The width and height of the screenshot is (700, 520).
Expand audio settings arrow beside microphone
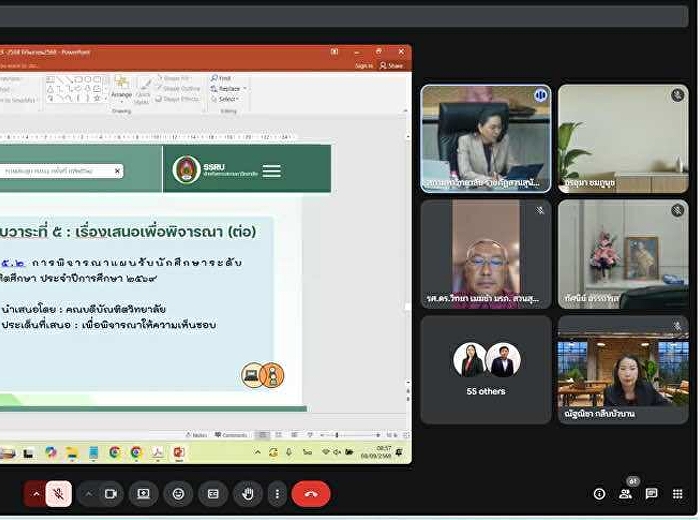click(36, 494)
